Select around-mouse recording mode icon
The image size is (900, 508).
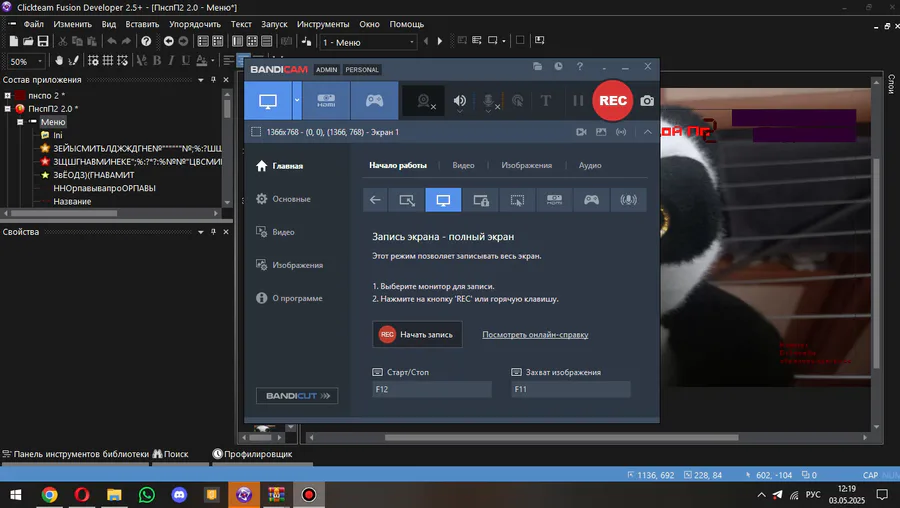[517, 200]
